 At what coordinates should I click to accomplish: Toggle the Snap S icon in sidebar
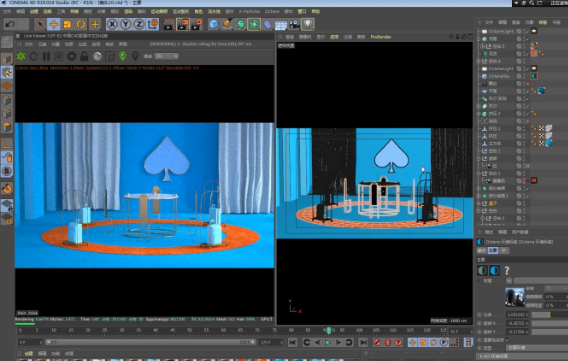(x=7, y=171)
